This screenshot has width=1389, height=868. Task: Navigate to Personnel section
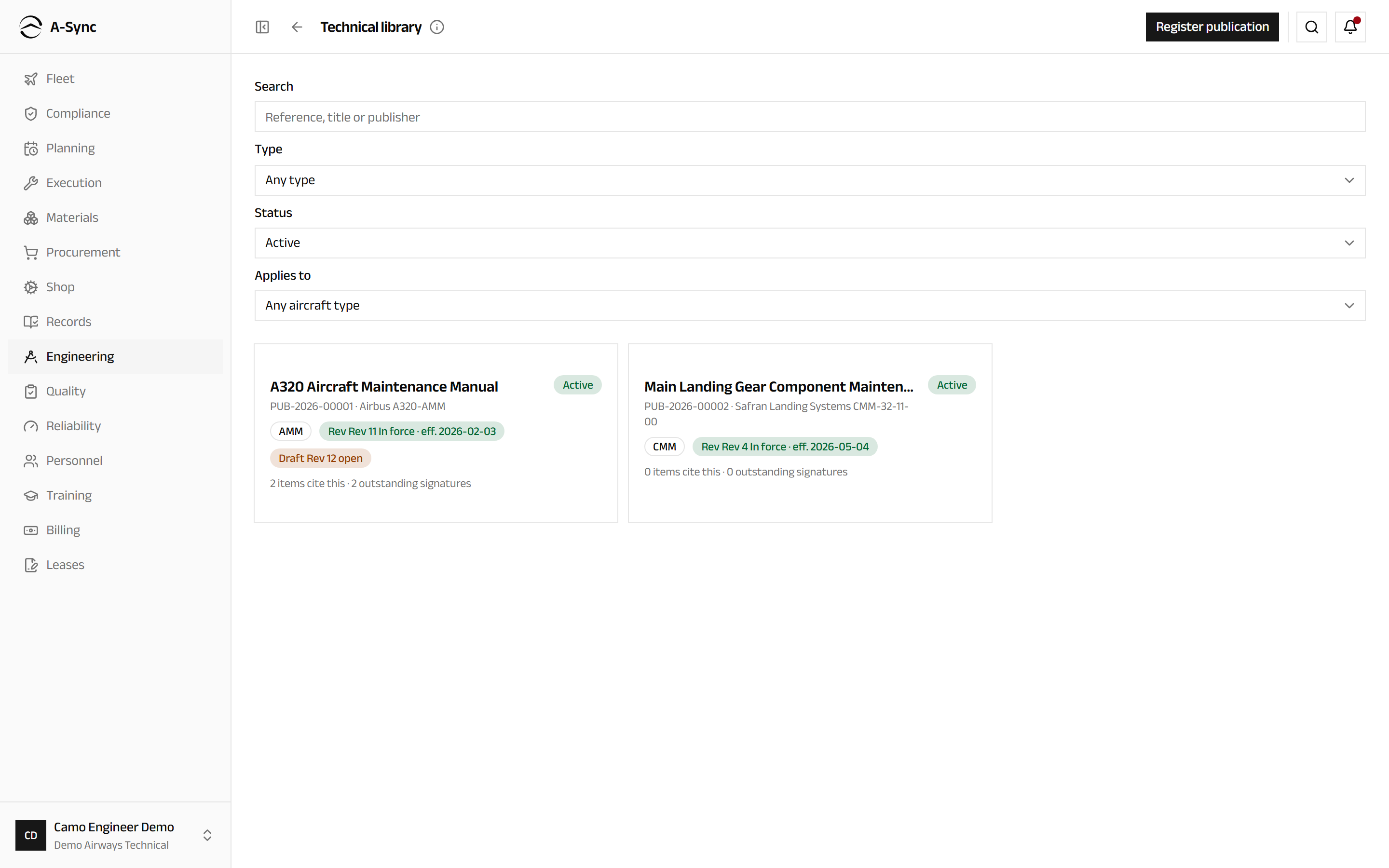coord(115,461)
